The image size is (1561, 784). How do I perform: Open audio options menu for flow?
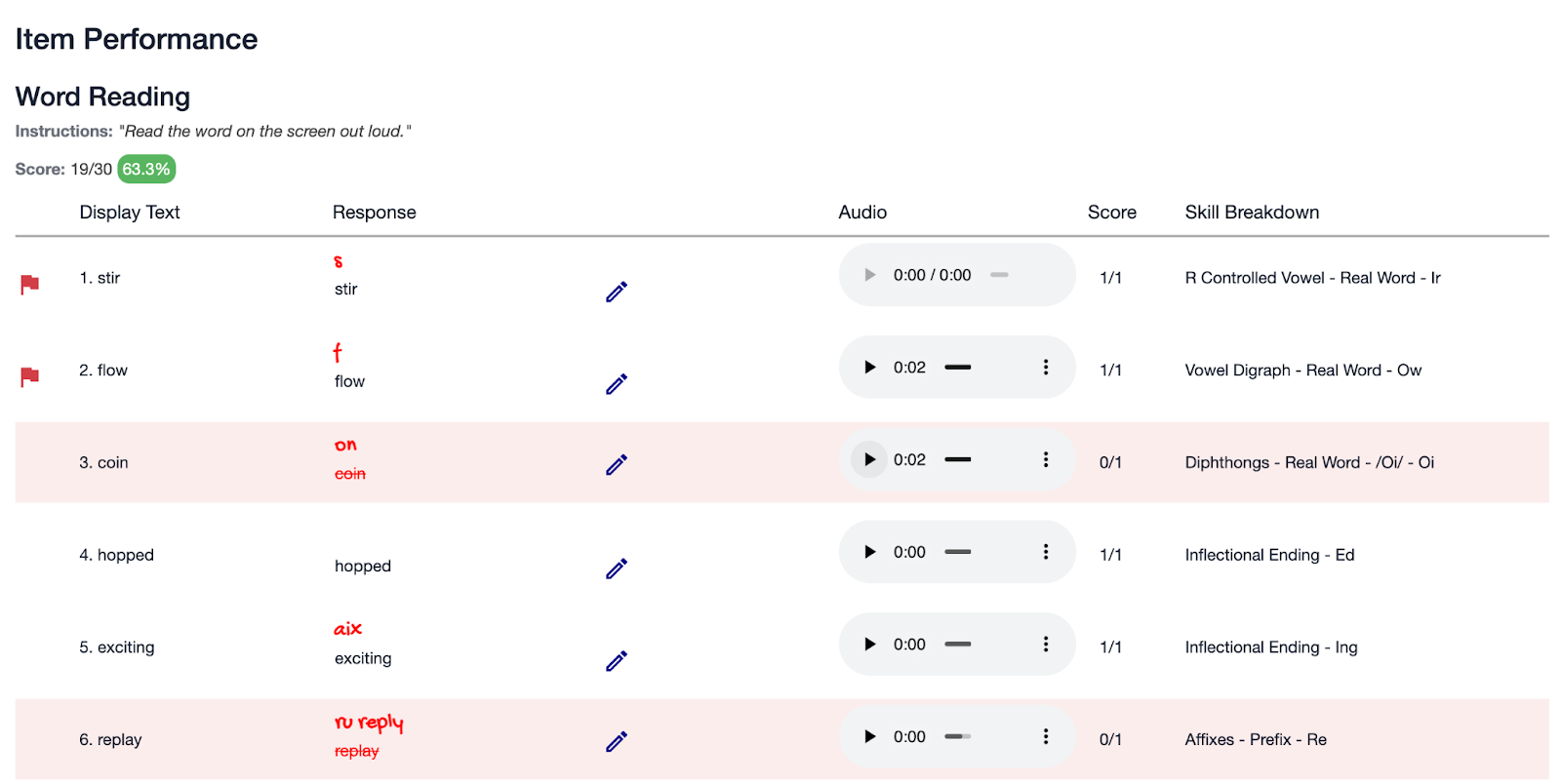click(1046, 368)
